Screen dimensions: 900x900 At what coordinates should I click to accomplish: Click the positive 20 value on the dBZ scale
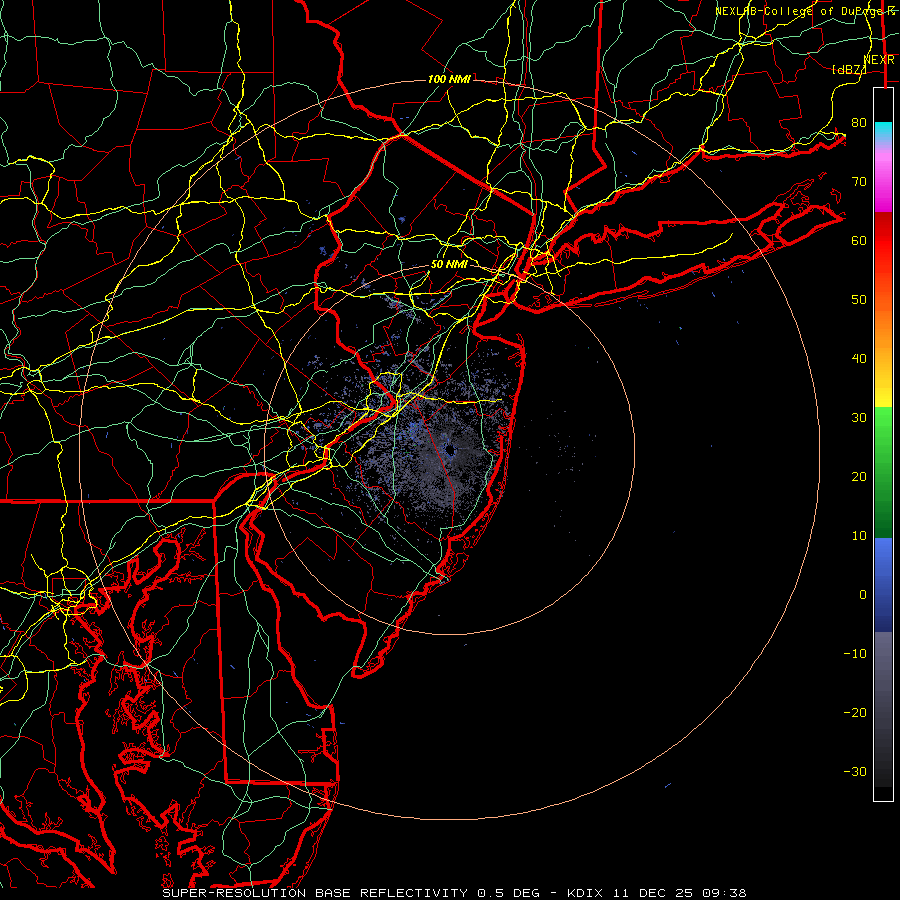coord(859,477)
